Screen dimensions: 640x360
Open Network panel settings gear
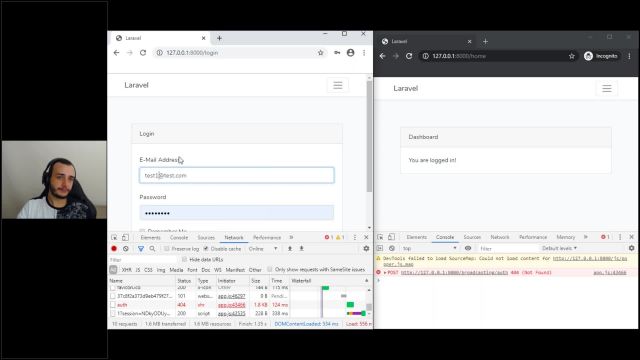click(366, 248)
